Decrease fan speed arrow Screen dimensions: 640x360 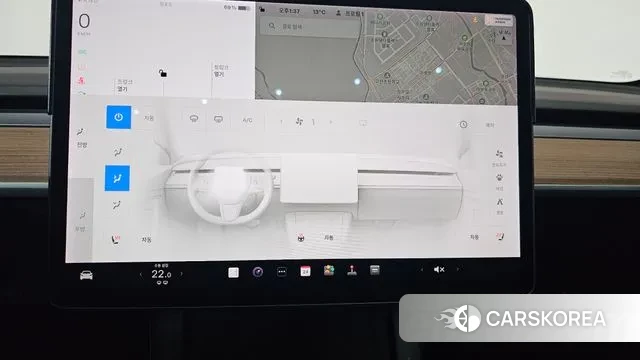click(281, 122)
